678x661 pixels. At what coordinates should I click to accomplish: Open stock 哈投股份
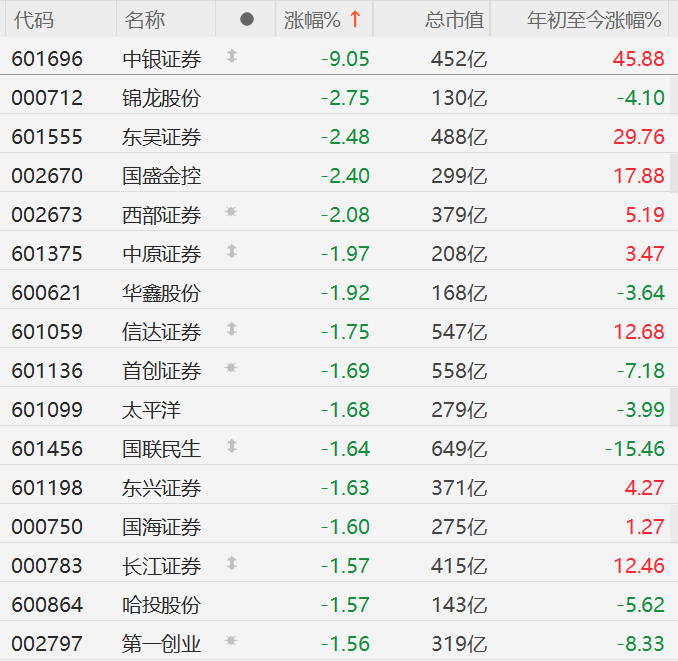pos(162,605)
